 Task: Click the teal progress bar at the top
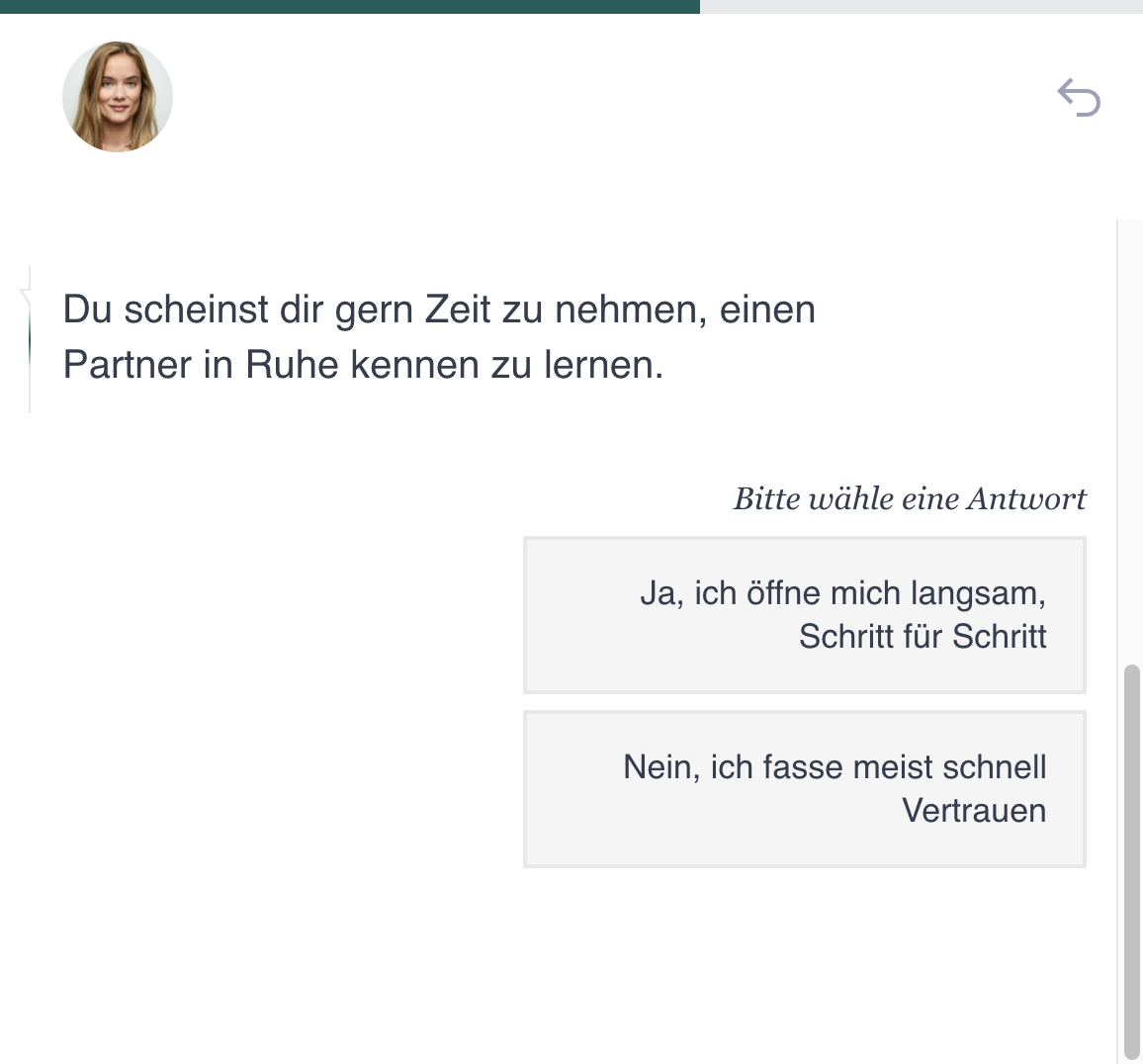point(346,8)
